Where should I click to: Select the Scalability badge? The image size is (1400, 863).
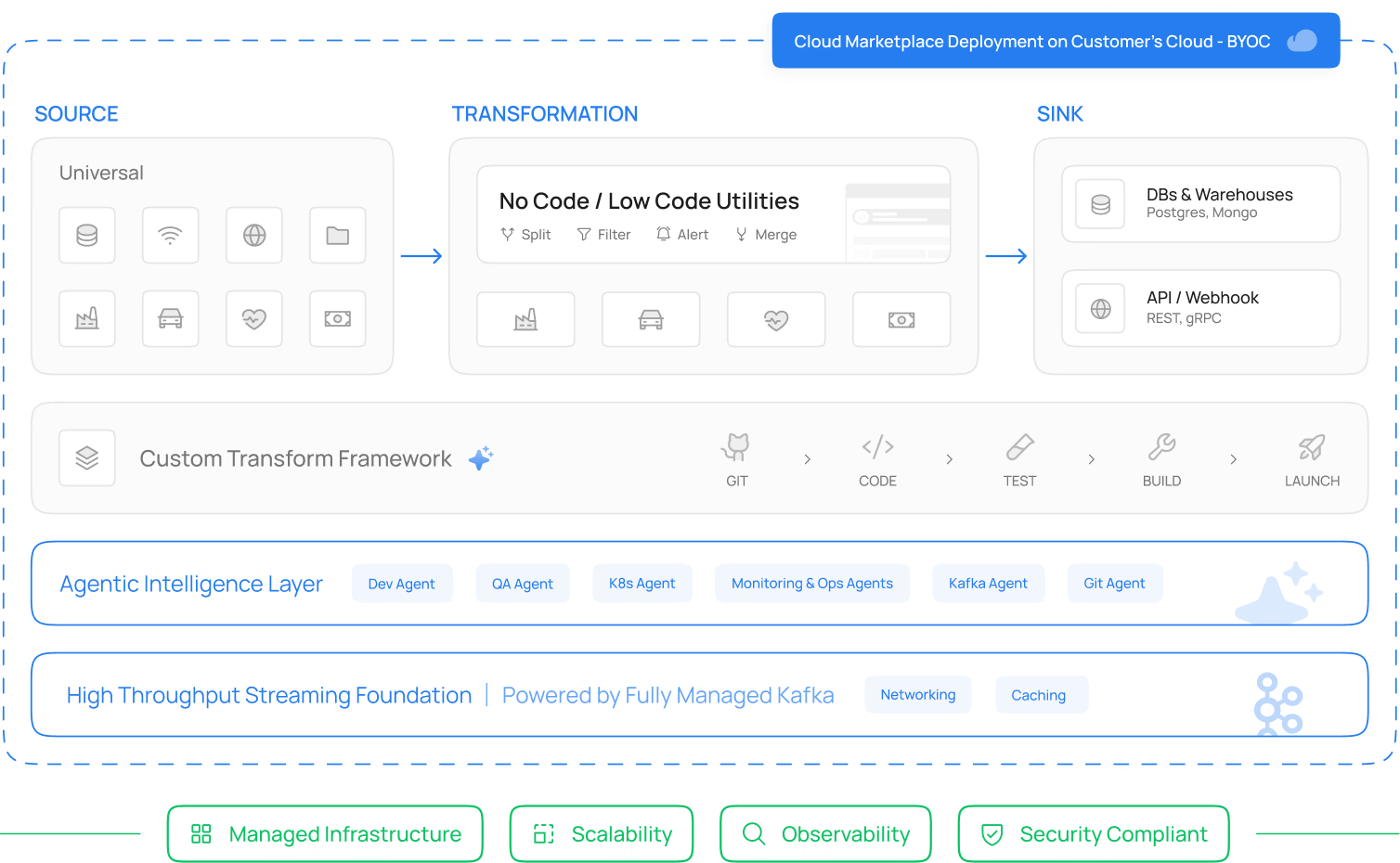click(602, 834)
